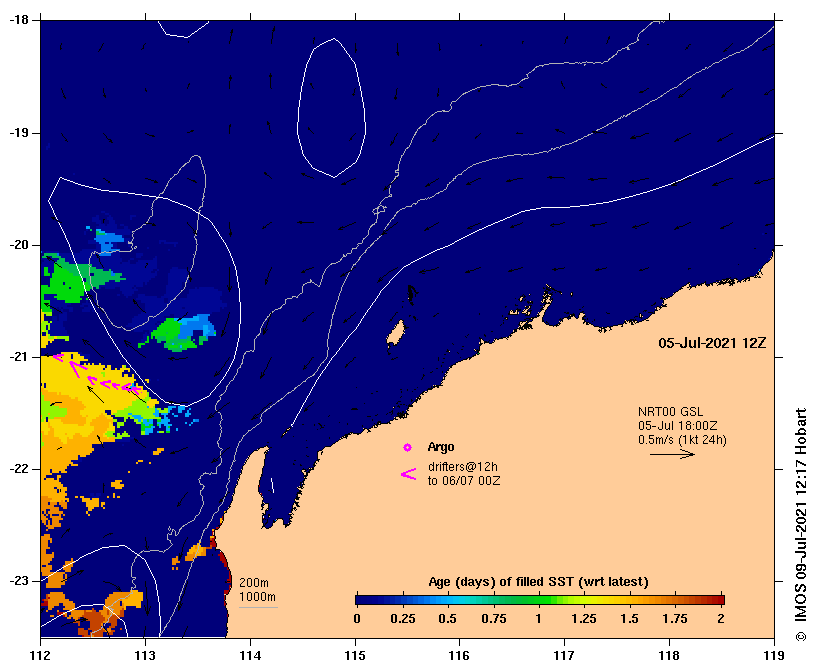The height and width of the screenshot is (672, 818).
Task: Click the 'drifters@12h' legend text
Action: click(x=463, y=466)
